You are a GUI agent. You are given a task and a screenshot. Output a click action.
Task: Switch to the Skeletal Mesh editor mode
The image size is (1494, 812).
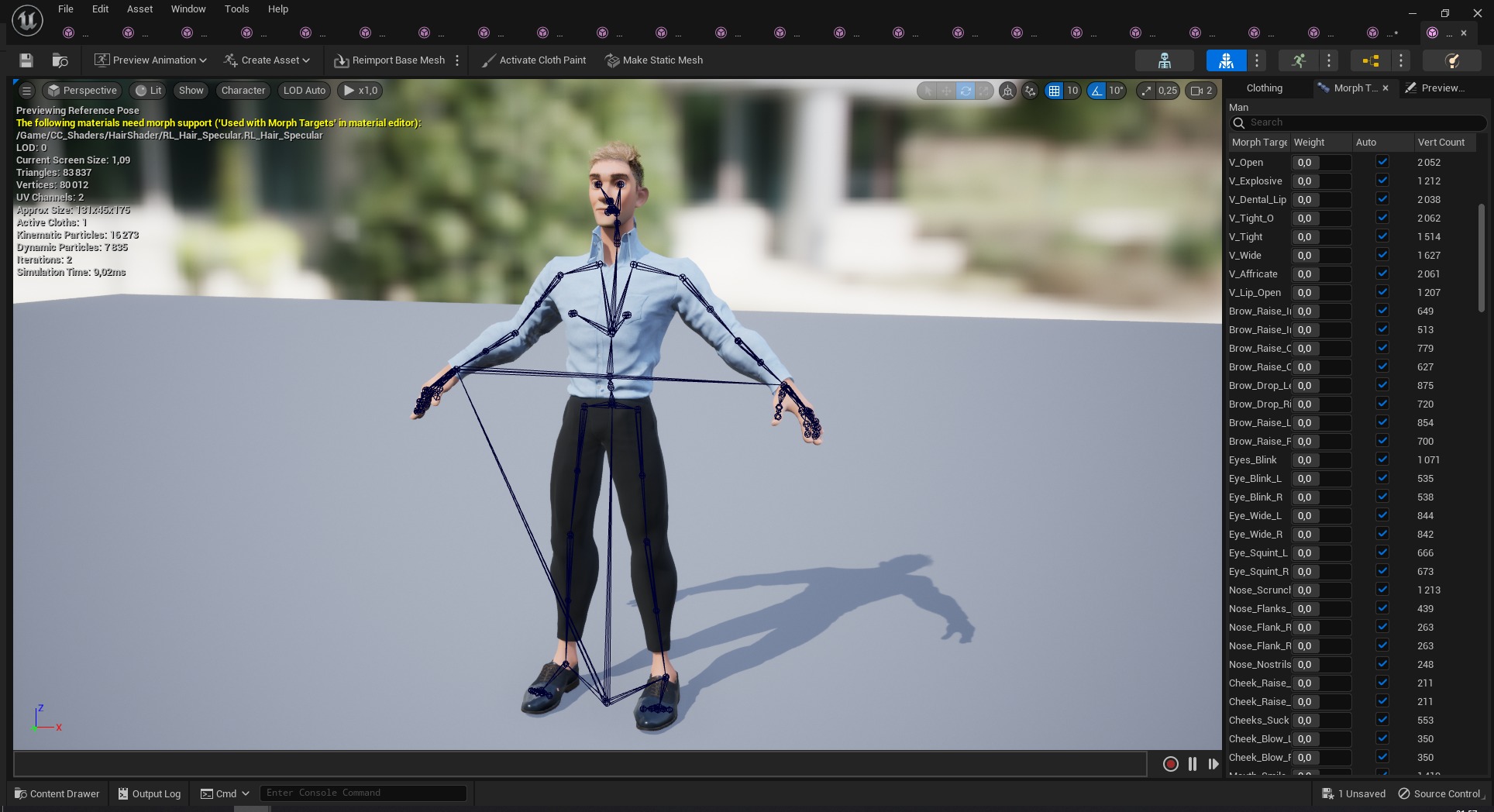[1226, 60]
